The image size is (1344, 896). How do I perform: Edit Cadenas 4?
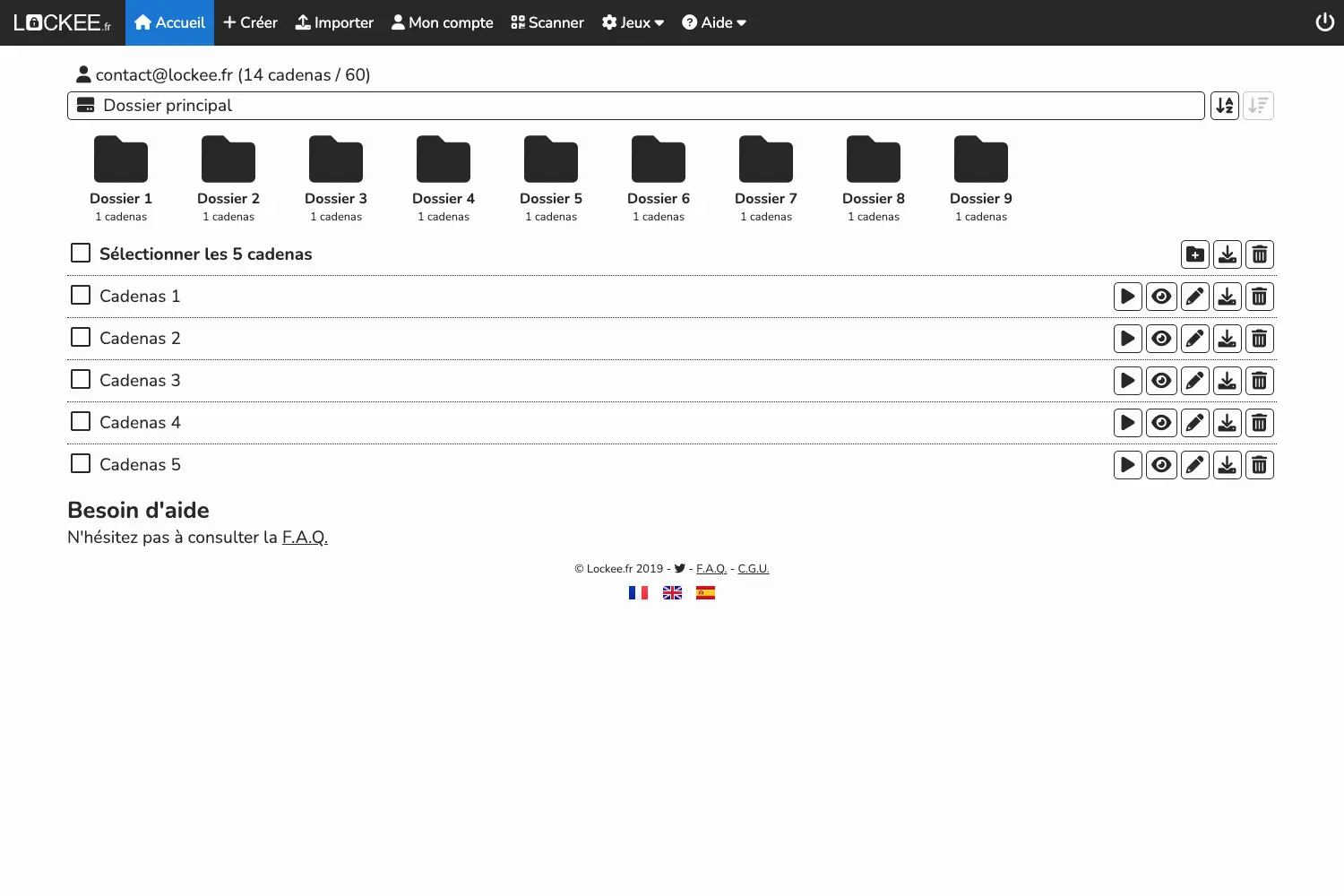click(1195, 423)
